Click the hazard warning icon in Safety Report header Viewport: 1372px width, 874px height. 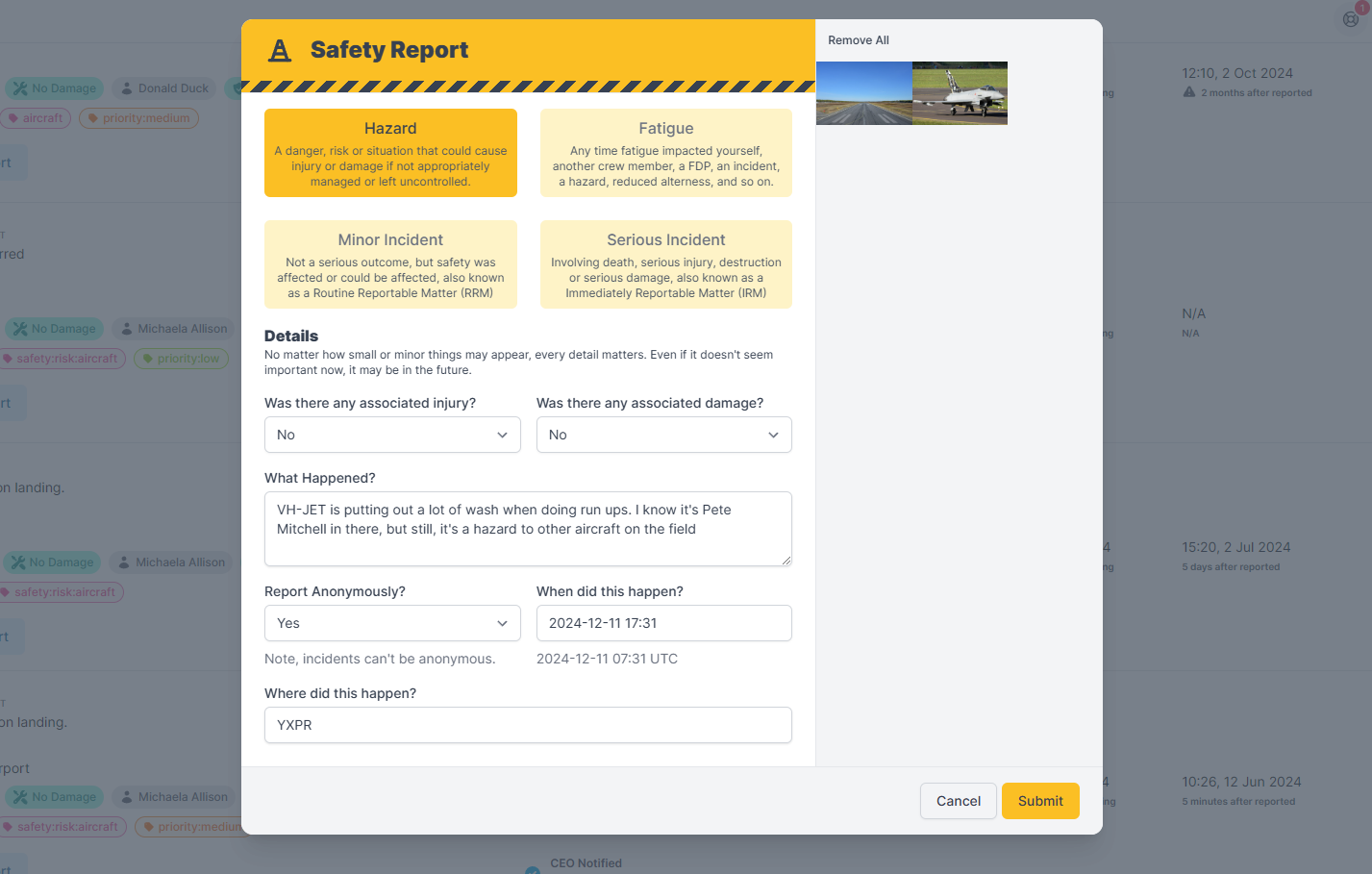280,50
